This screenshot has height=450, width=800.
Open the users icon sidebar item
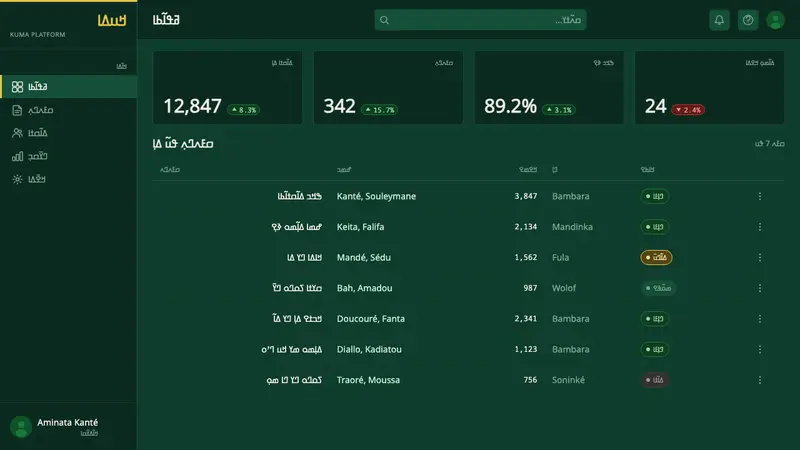(x=68, y=133)
